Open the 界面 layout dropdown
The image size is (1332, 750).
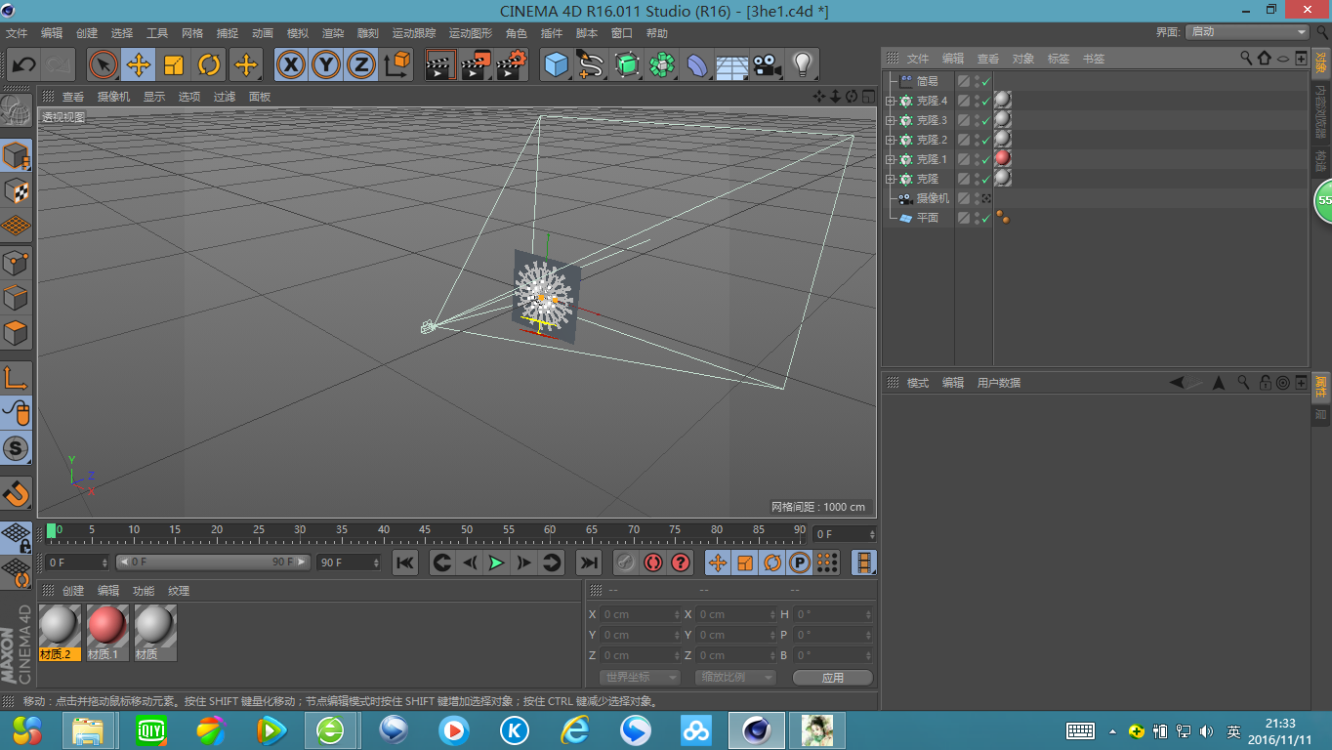coord(1247,32)
